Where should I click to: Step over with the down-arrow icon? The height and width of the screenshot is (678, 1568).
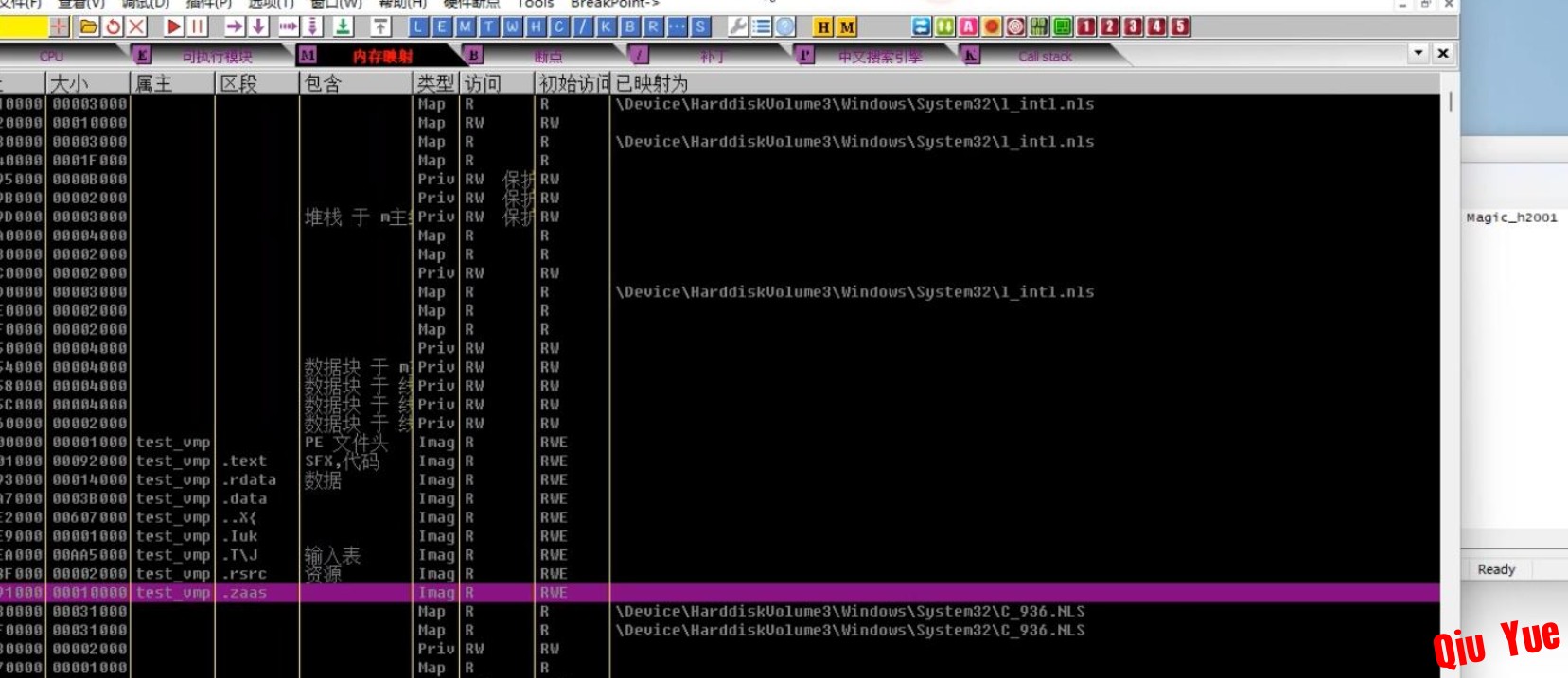point(257,26)
